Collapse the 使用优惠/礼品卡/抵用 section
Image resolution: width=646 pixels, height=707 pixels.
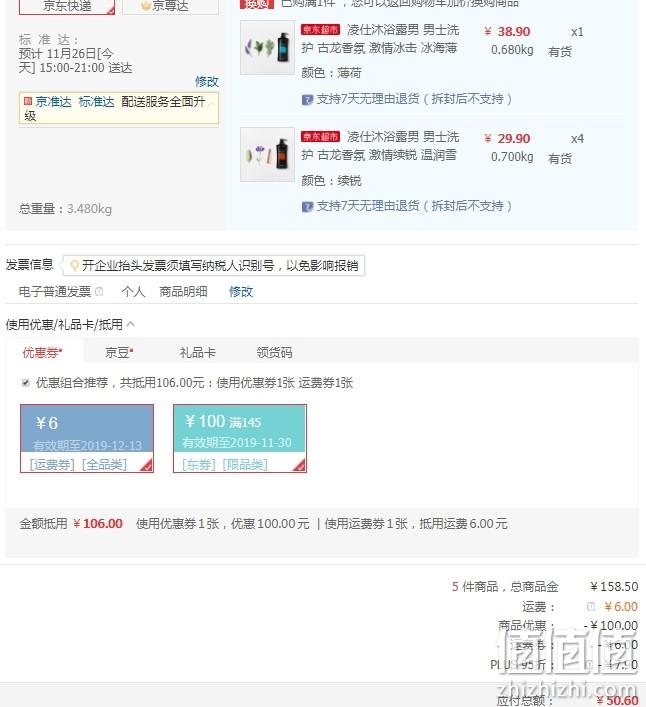(x=131, y=324)
